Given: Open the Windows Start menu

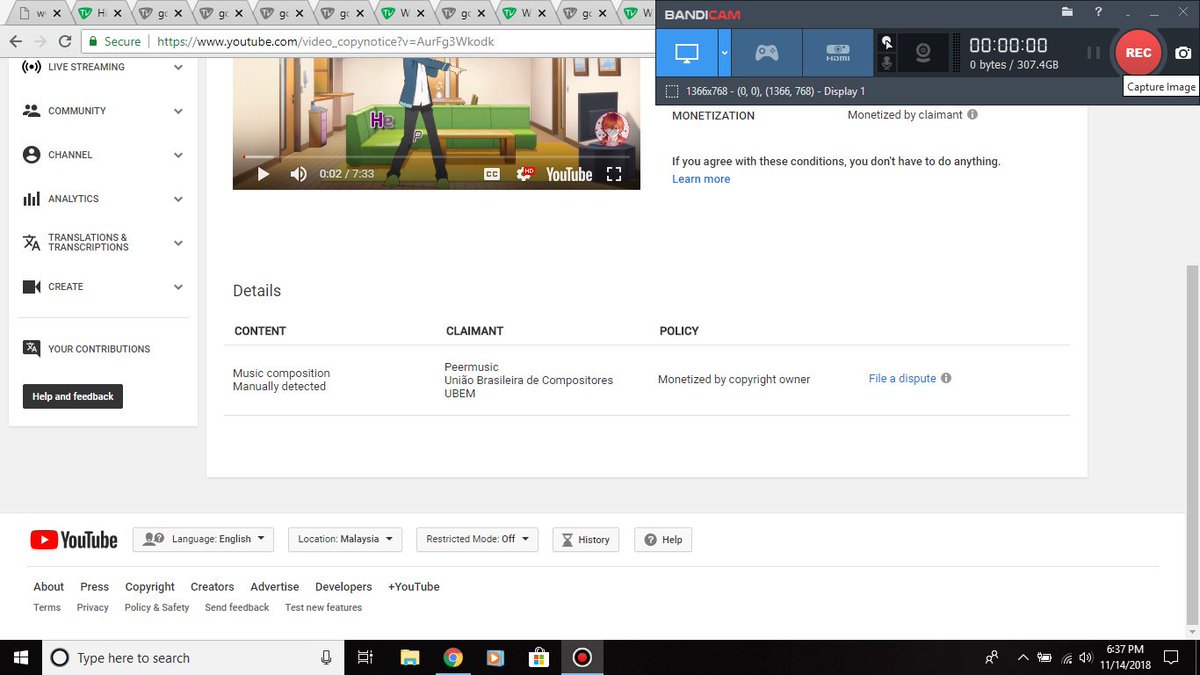Looking at the screenshot, I should (x=20, y=657).
